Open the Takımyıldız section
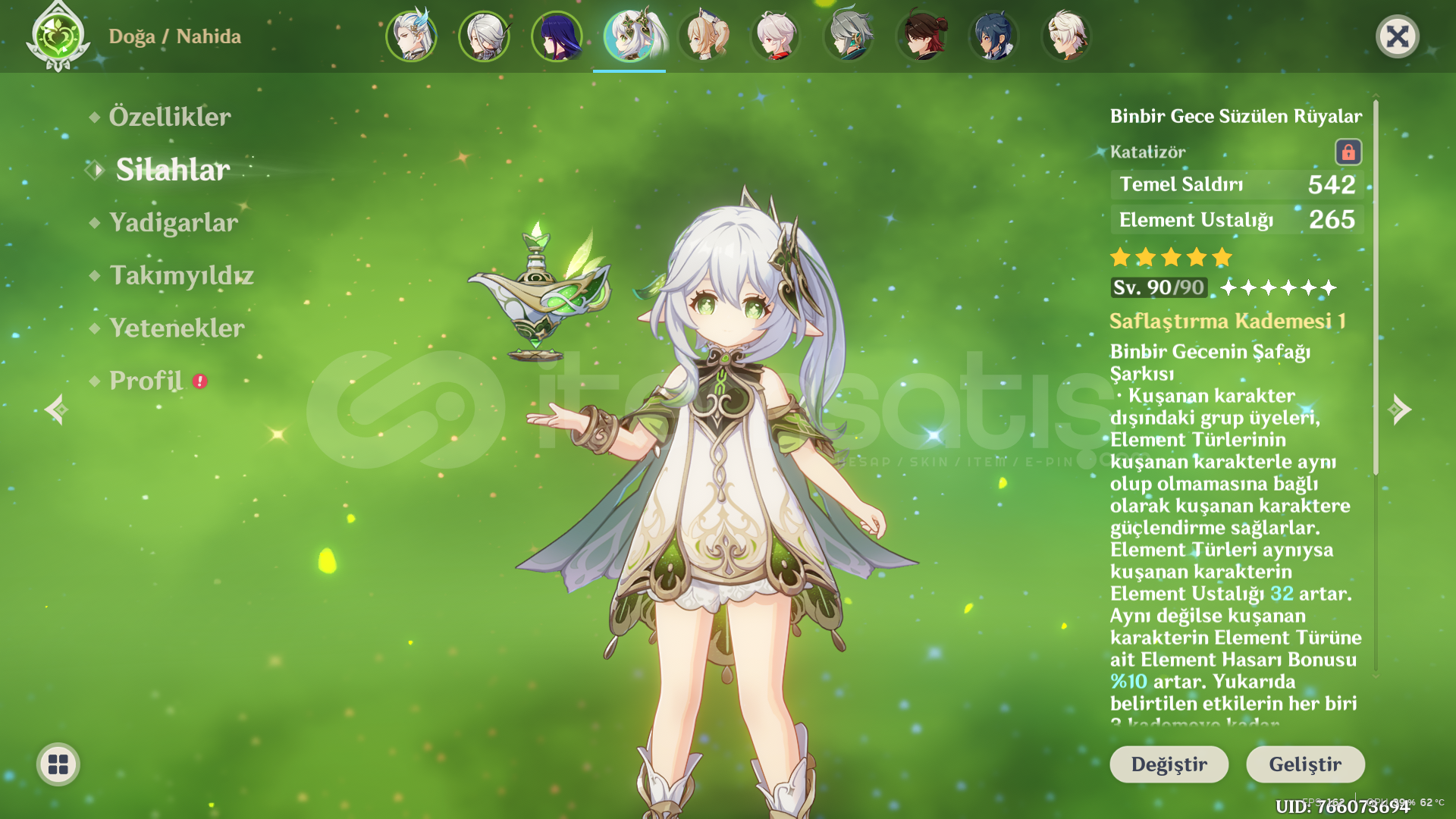The image size is (1456, 819). coord(181,275)
